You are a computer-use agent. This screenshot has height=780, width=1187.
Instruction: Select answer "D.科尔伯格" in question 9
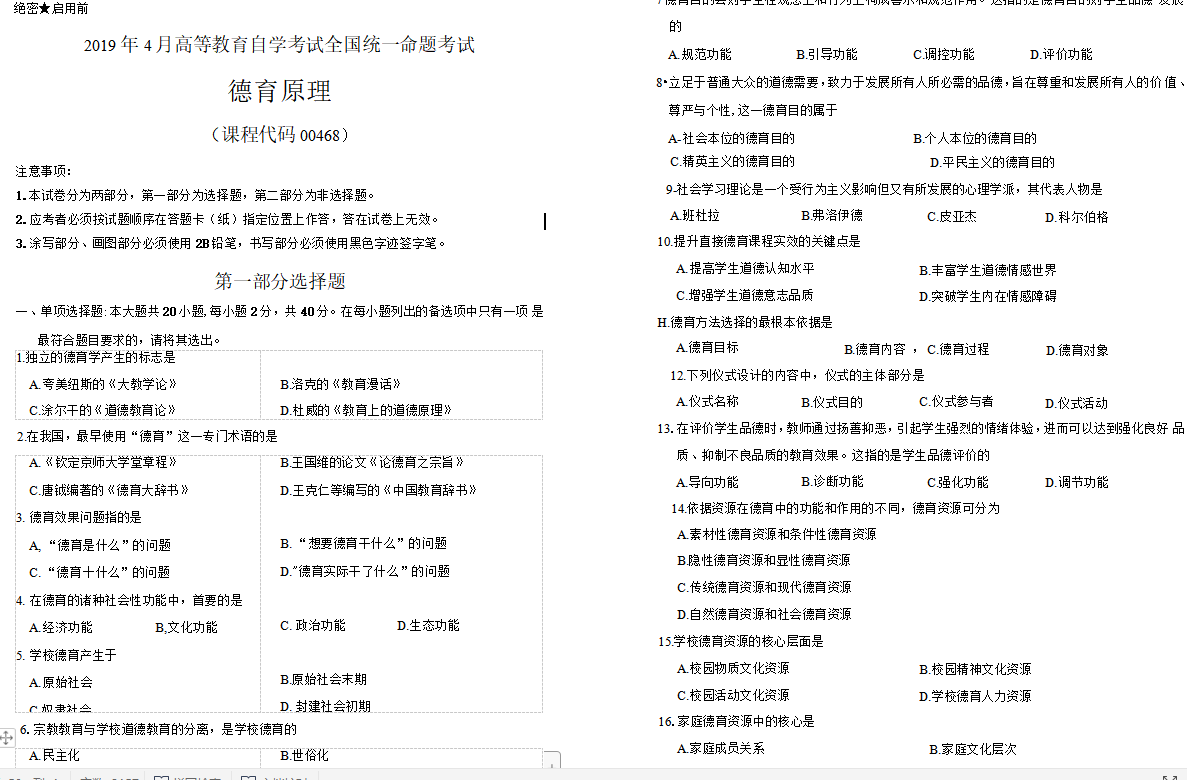[x=1076, y=217]
